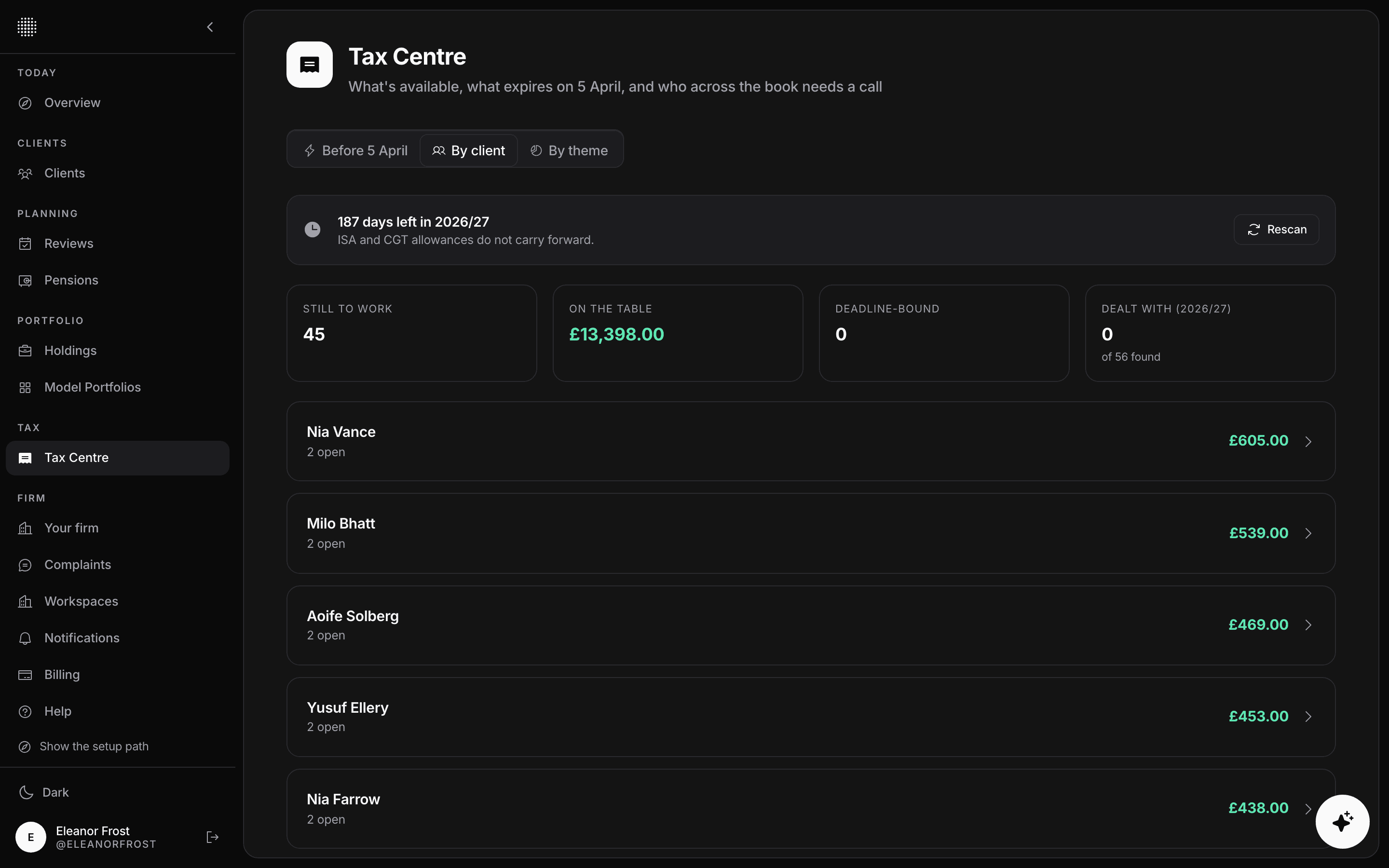Switch to the Before 5 April tab
The image size is (1389, 868).
coord(356,150)
